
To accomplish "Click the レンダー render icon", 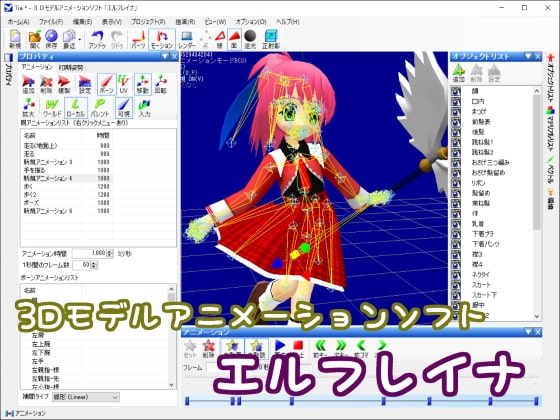I will (187, 39).
